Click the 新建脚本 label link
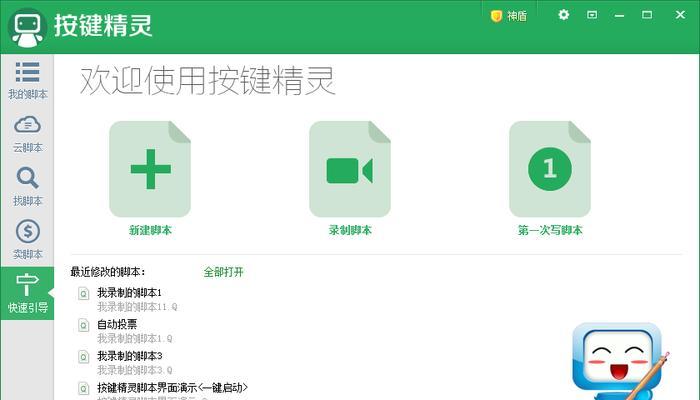Viewport: 700px width, 400px height. point(150,230)
